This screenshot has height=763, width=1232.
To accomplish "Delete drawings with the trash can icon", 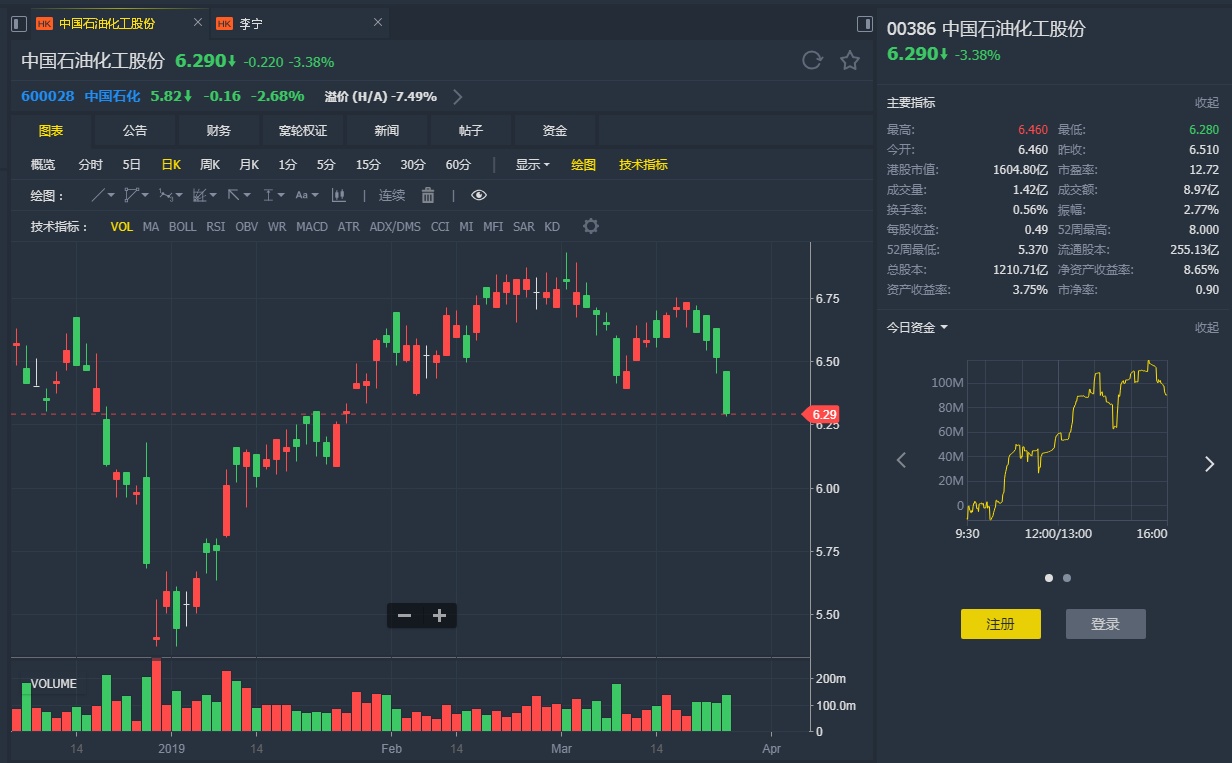I will (428, 195).
